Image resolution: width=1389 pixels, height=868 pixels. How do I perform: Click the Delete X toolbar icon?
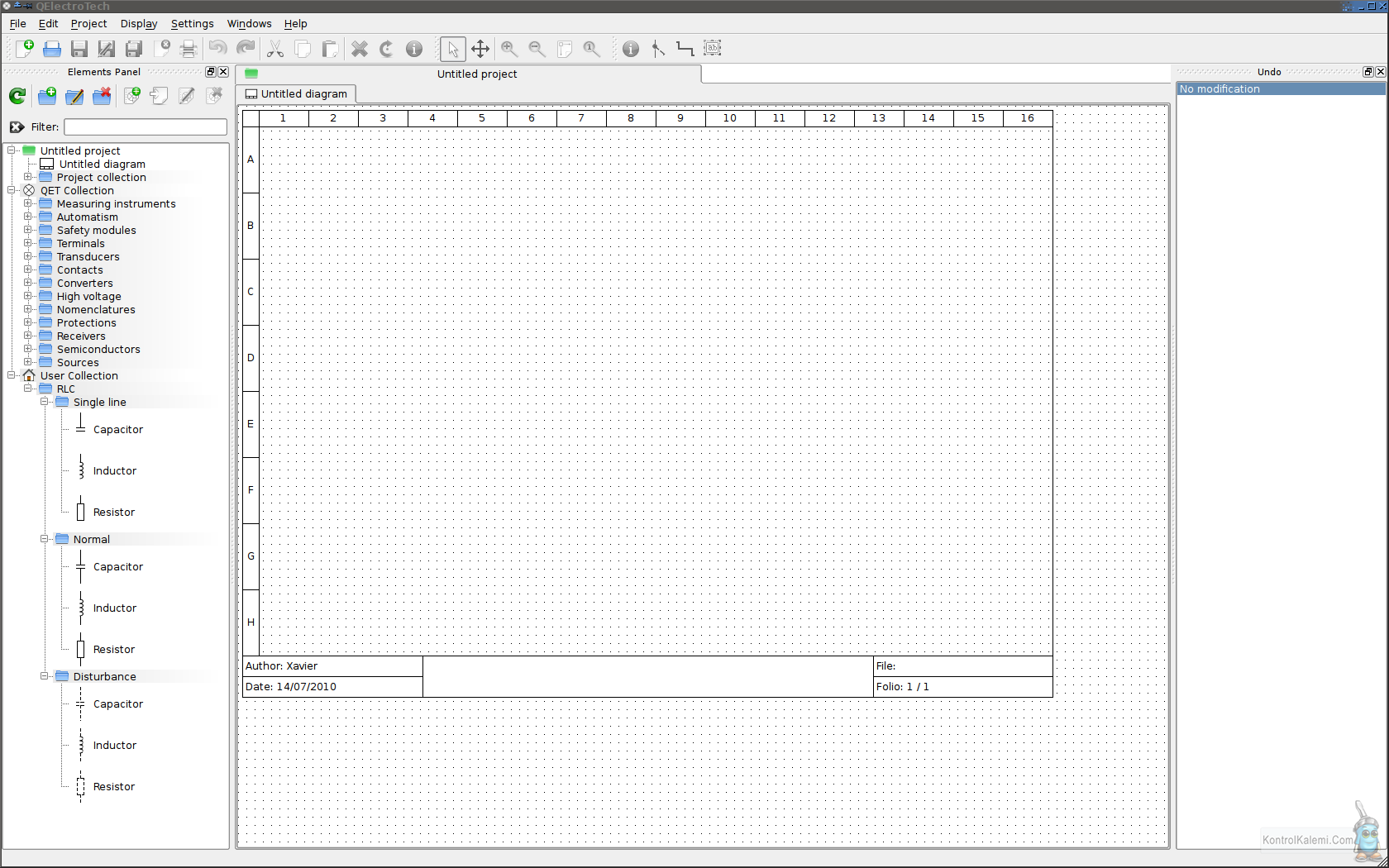(x=359, y=49)
